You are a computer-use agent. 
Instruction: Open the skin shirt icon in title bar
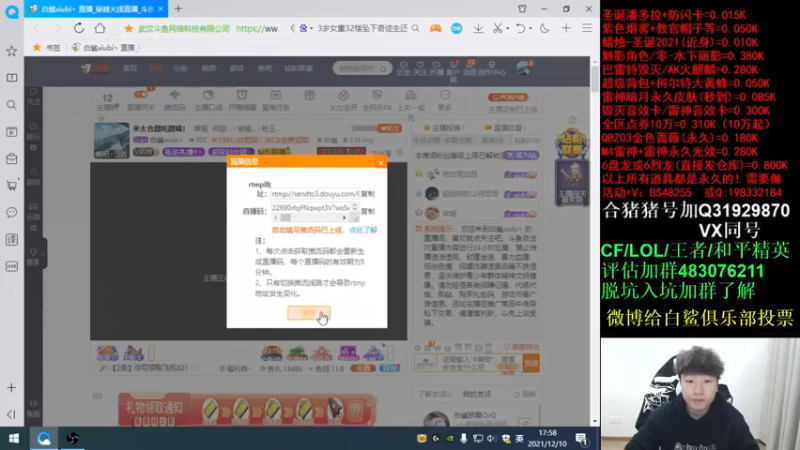(522, 9)
